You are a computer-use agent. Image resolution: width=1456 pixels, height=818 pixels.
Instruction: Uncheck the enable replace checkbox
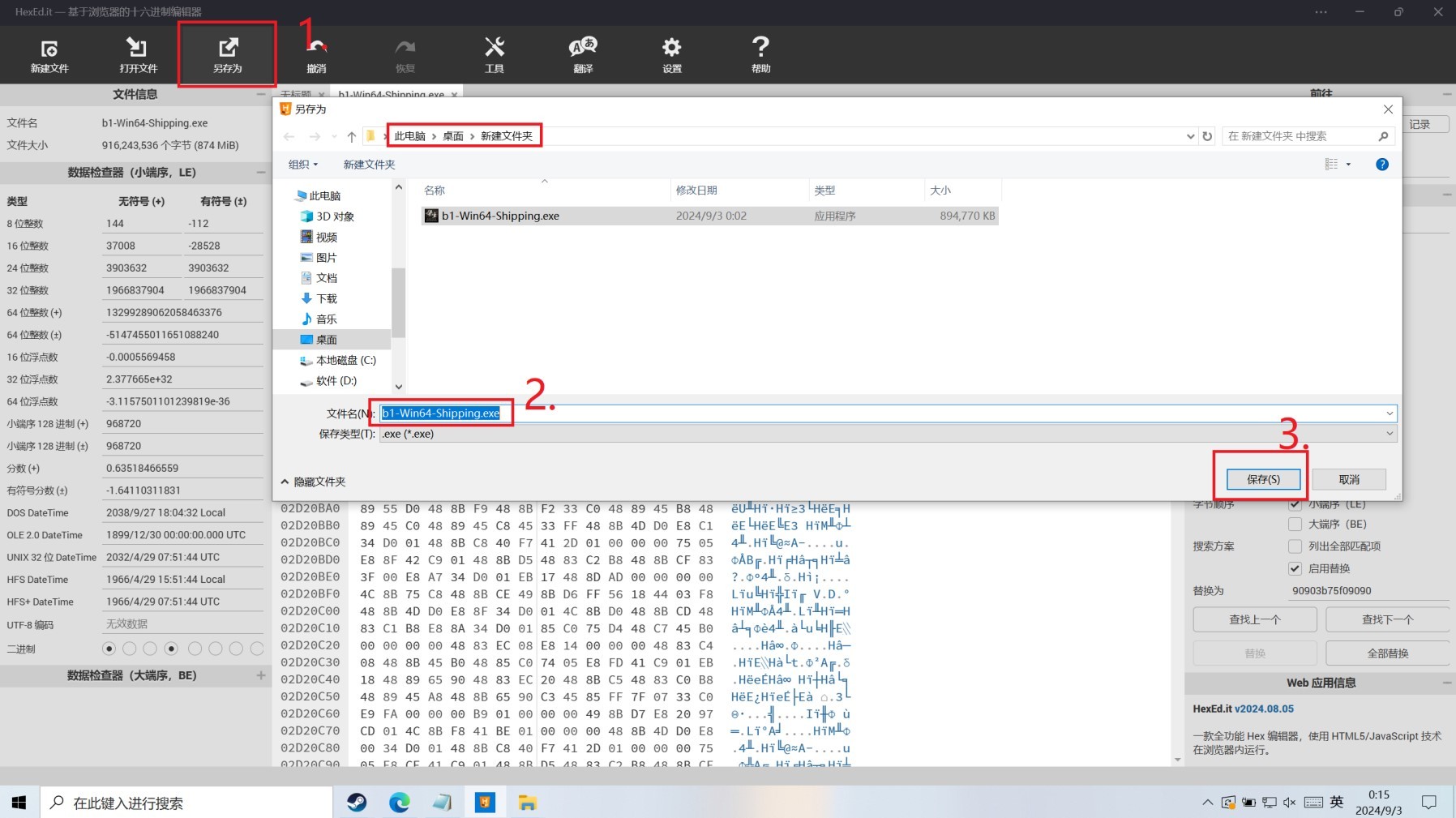pos(1295,568)
